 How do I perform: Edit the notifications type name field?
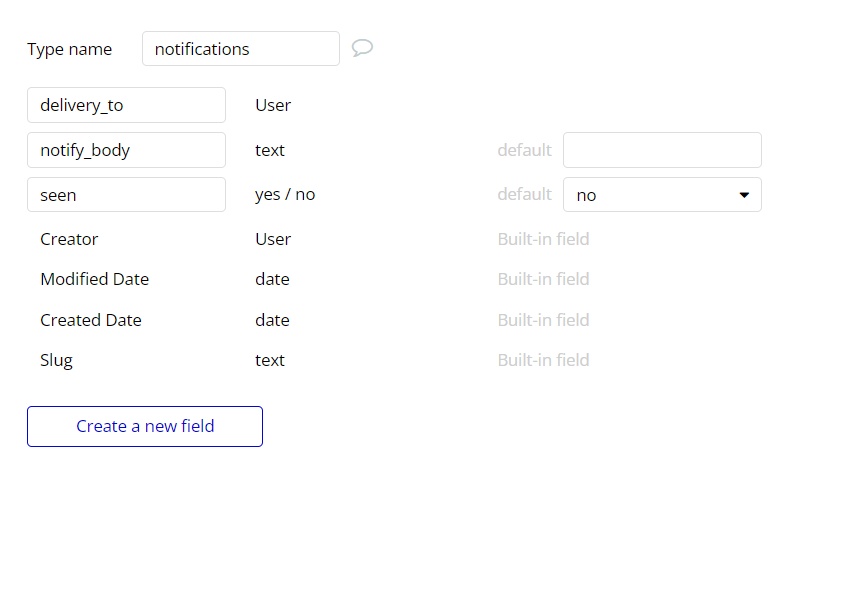(x=240, y=49)
